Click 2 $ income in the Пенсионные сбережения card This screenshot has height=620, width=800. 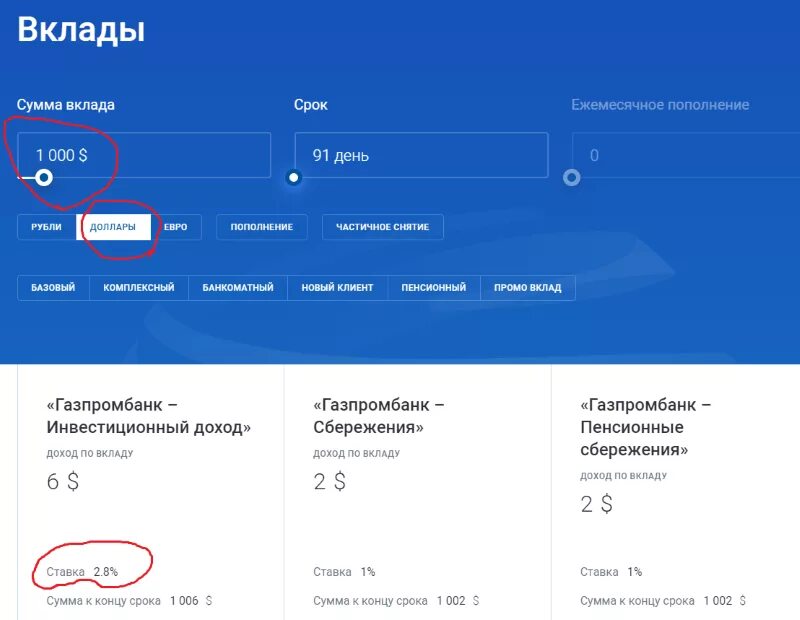pos(596,504)
